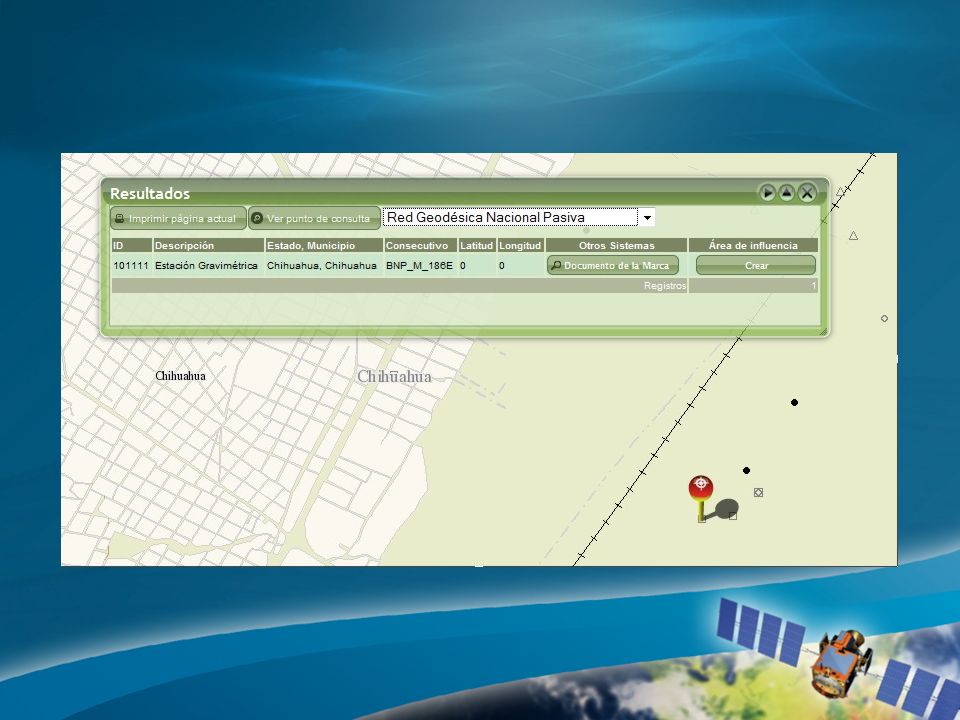
Task: Click the Registros count value 1
Action: click(x=814, y=286)
